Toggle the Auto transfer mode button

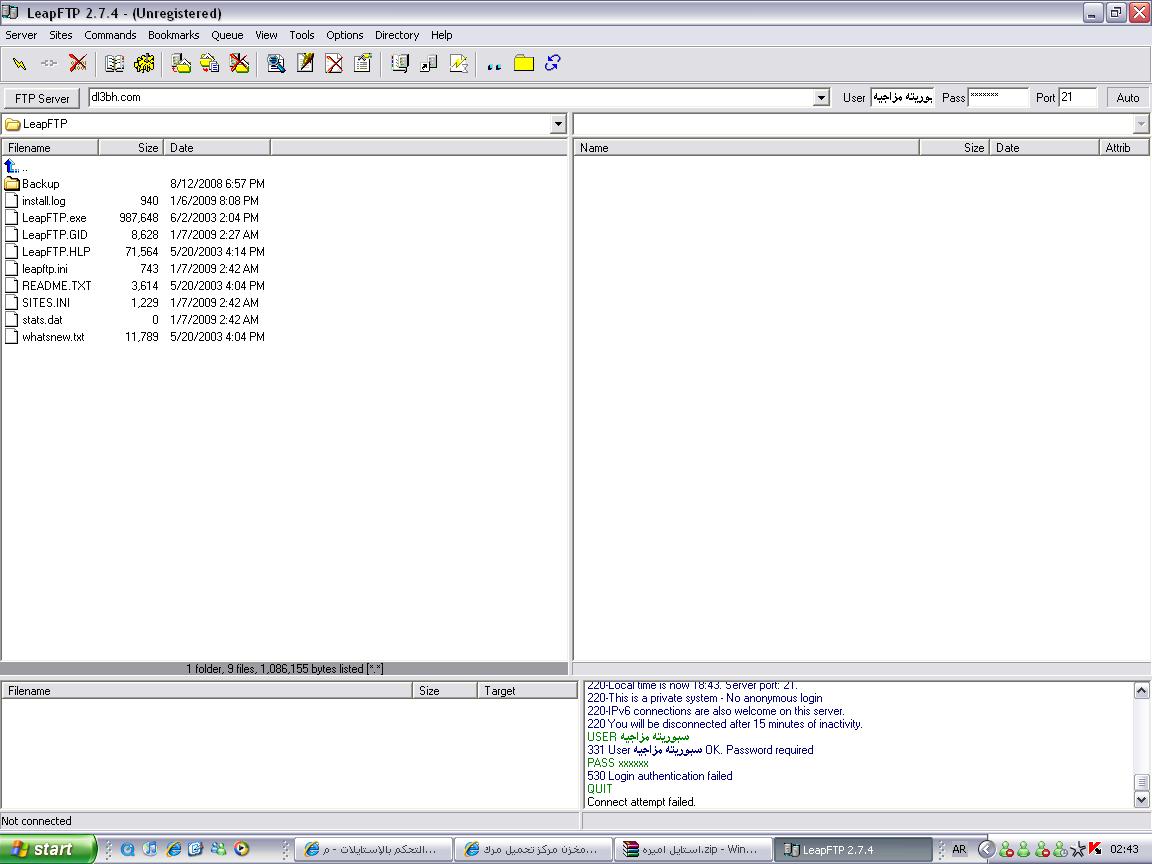[x=1128, y=98]
